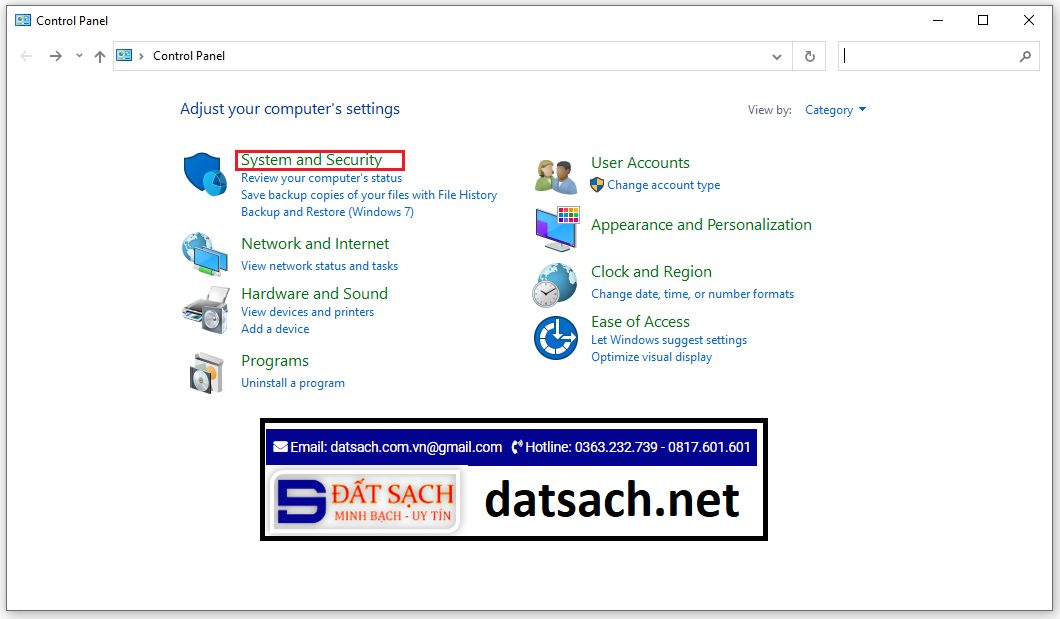
Task: Click the Refresh icon next to the address bar
Action: [x=808, y=56]
